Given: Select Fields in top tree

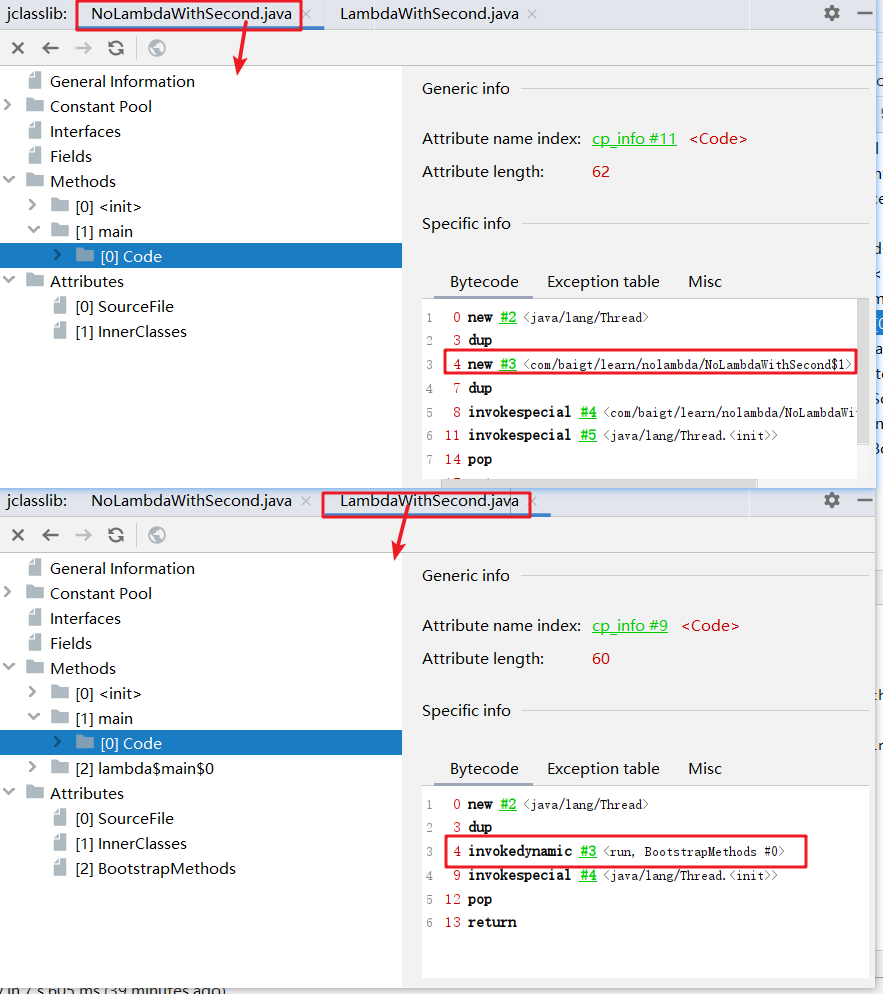Looking at the screenshot, I should click(x=71, y=157).
